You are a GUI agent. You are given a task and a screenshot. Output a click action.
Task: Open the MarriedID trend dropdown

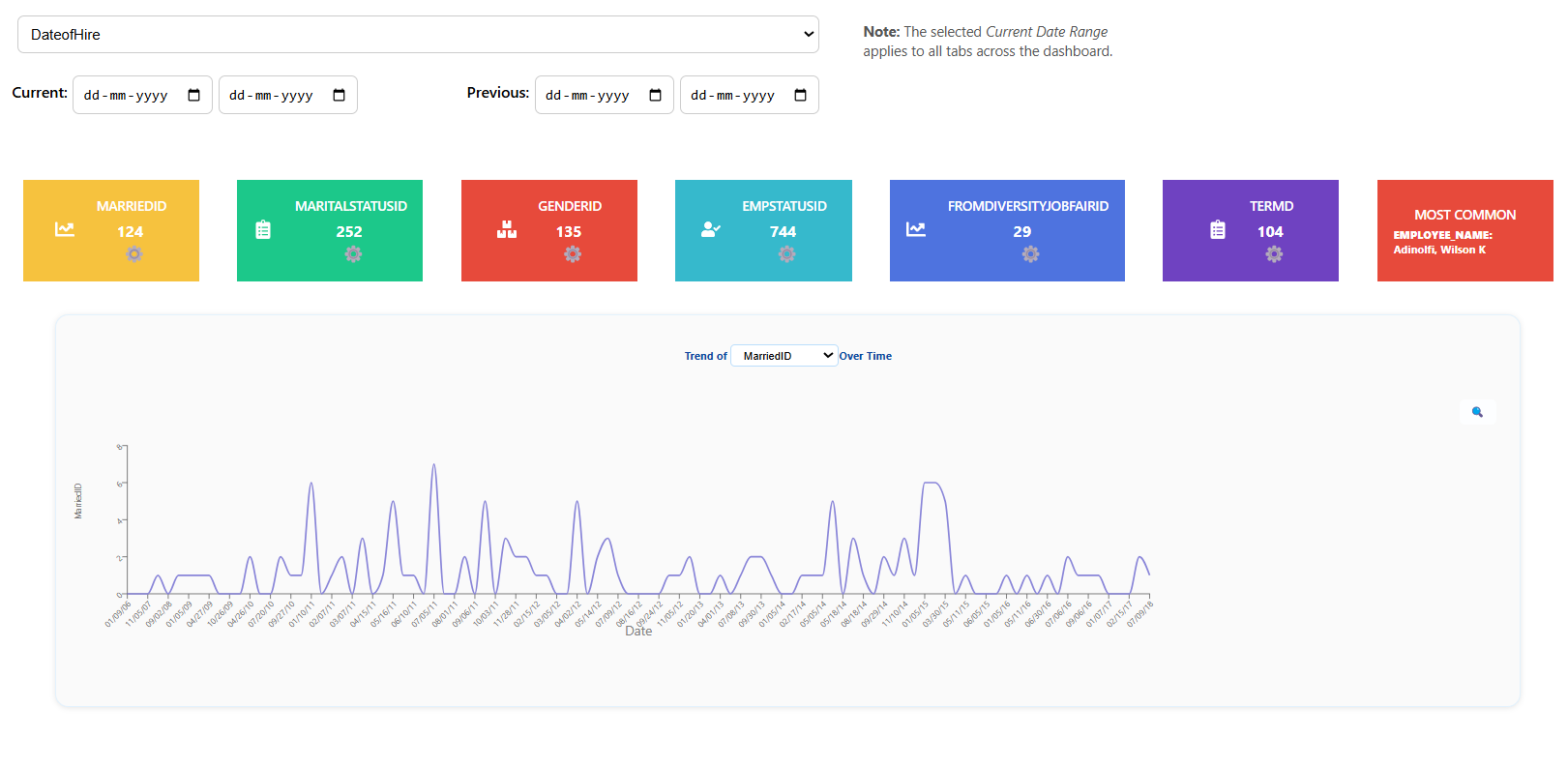coord(784,356)
